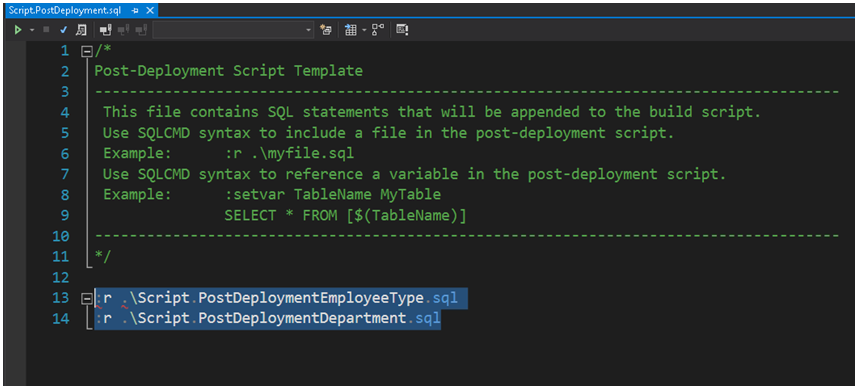This screenshot has width=859, height=390.
Task: Click the Connect to database icon
Action: (106, 30)
